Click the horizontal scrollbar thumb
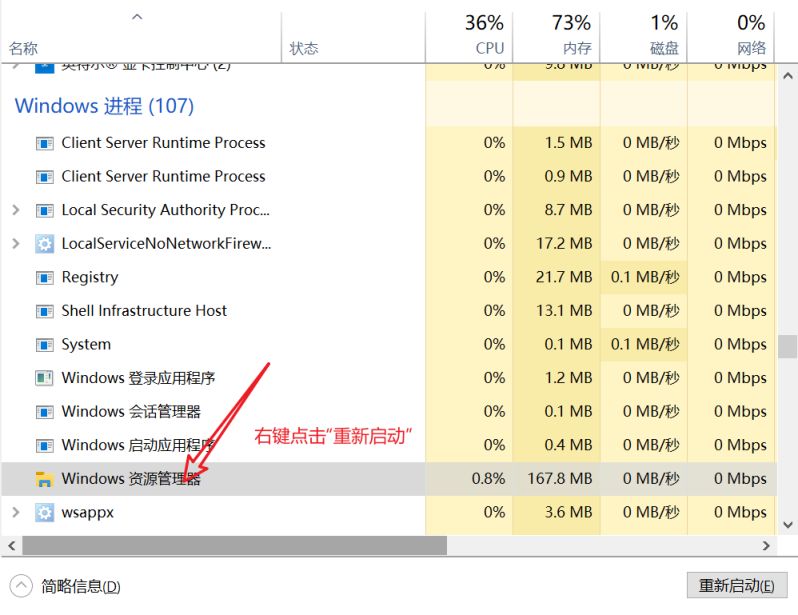The height and width of the screenshot is (615, 798). (235, 546)
